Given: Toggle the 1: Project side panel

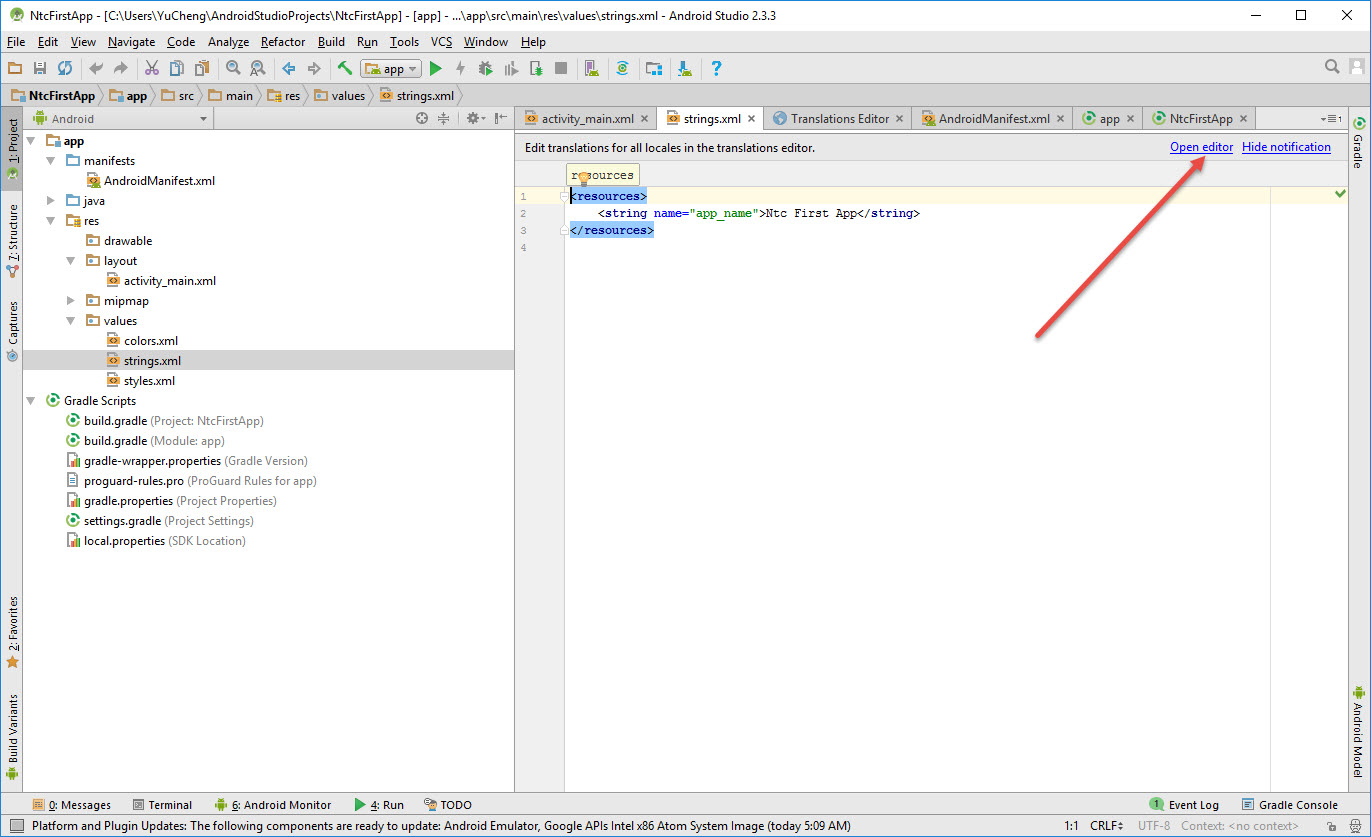Looking at the screenshot, I should tap(12, 150).
